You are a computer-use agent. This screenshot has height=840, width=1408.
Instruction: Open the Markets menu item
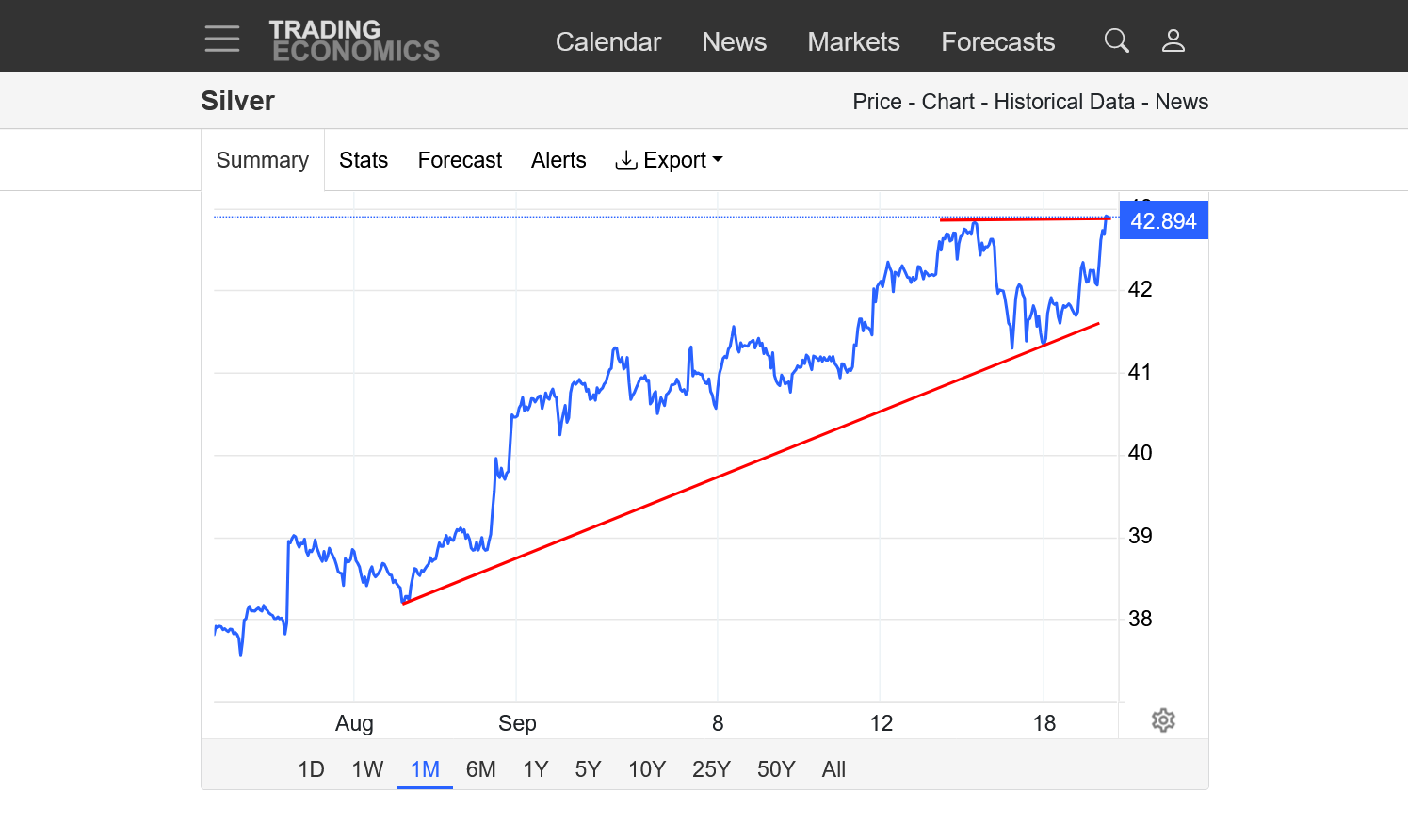pyautogui.click(x=853, y=41)
